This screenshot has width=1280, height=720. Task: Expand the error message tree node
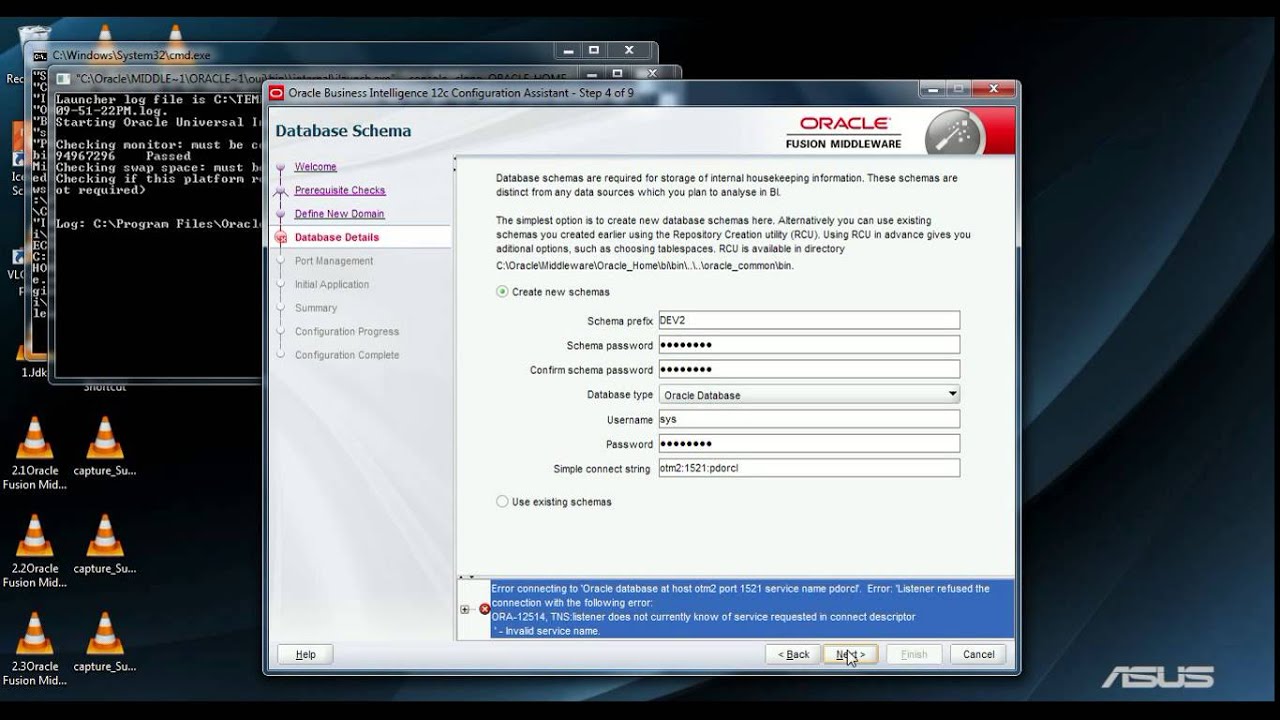pos(465,609)
